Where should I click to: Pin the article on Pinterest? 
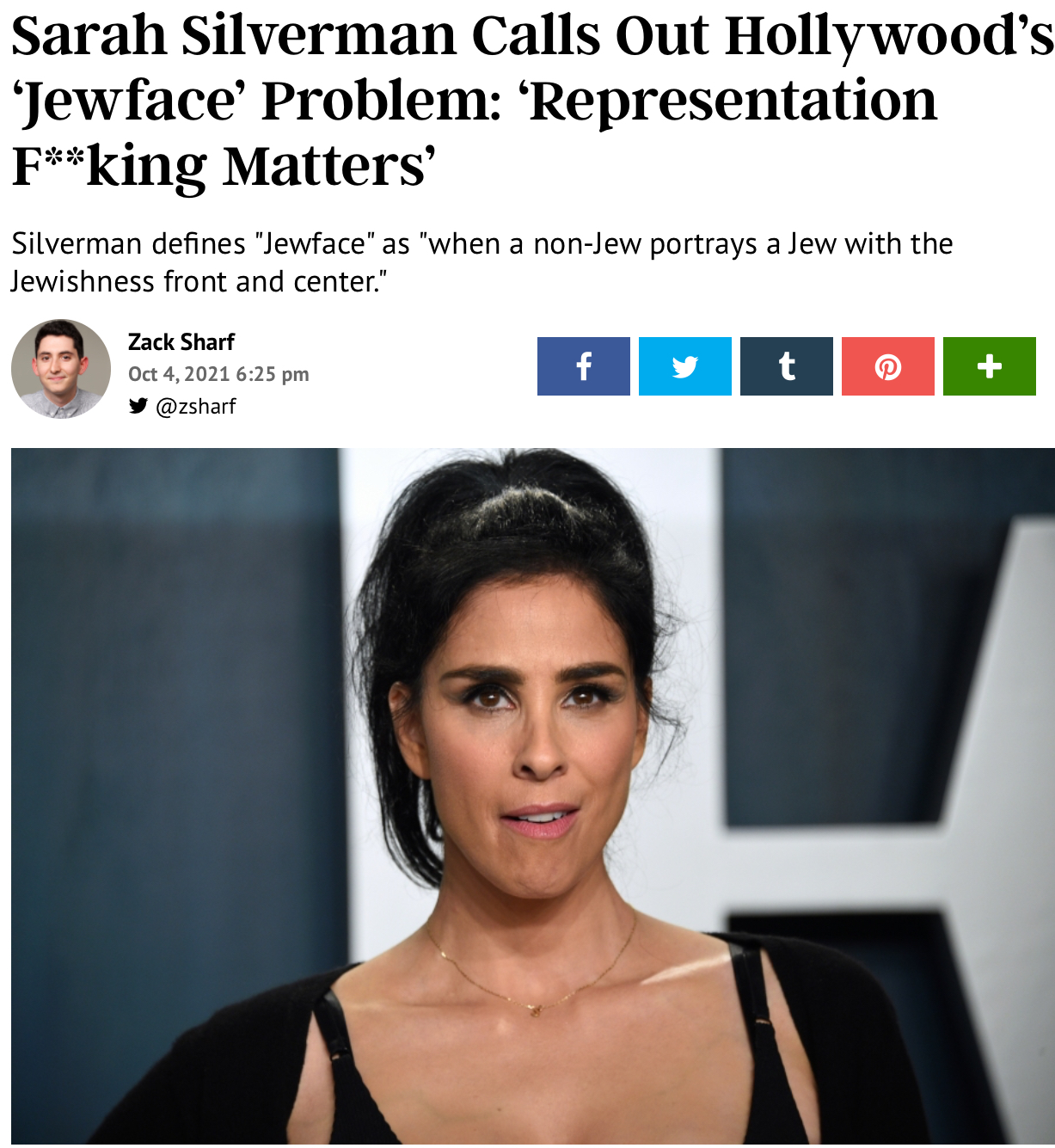pyautogui.click(x=888, y=366)
